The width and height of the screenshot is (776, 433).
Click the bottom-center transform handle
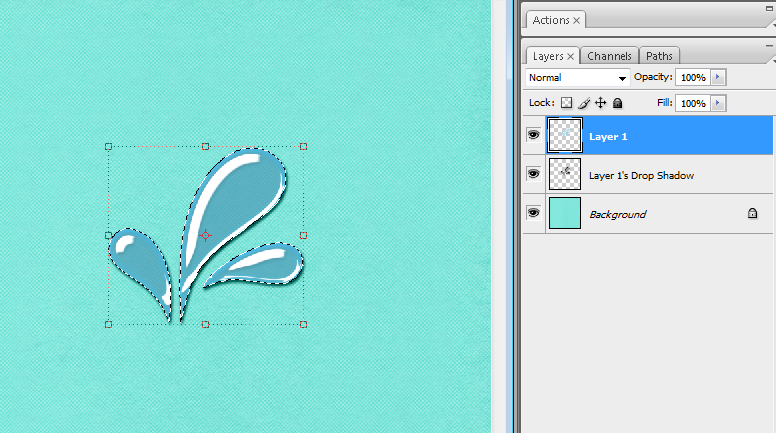pyautogui.click(x=205, y=325)
